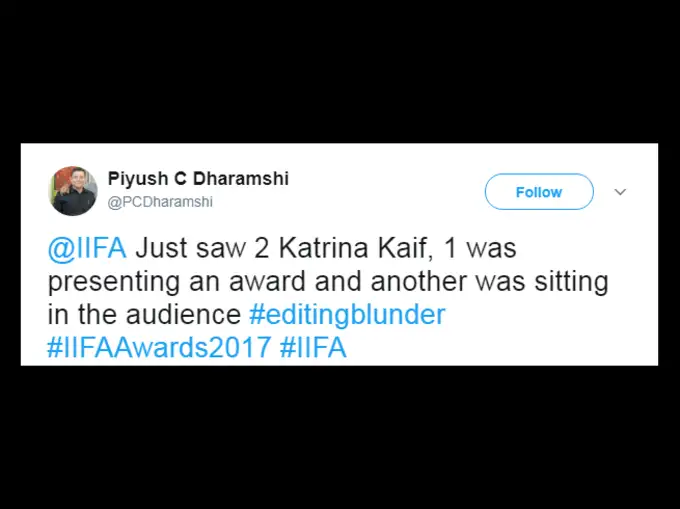This screenshot has width=680, height=509.
Task: Click the word "sitting" in the tweet
Action: click(570, 282)
